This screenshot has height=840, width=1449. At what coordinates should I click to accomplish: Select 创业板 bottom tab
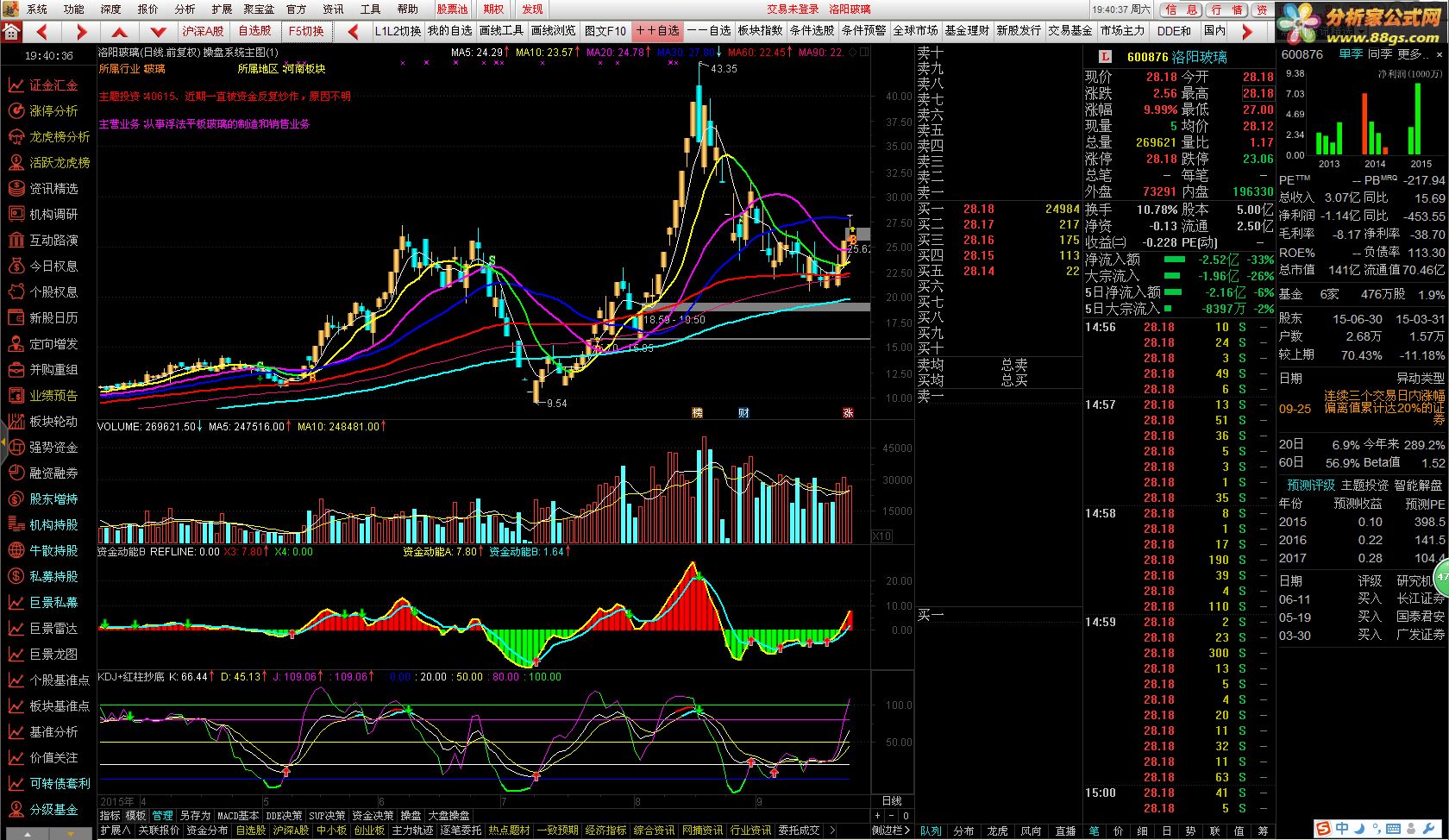pyautogui.click(x=369, y=831)
